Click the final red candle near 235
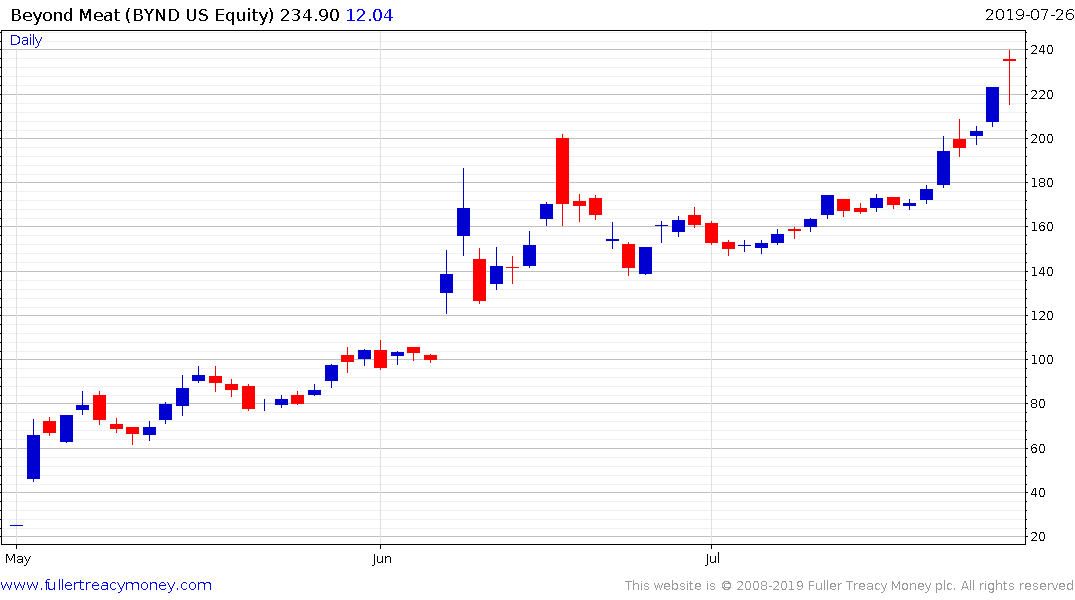This screenshot has width=1075, height=600. point(1009,77)
